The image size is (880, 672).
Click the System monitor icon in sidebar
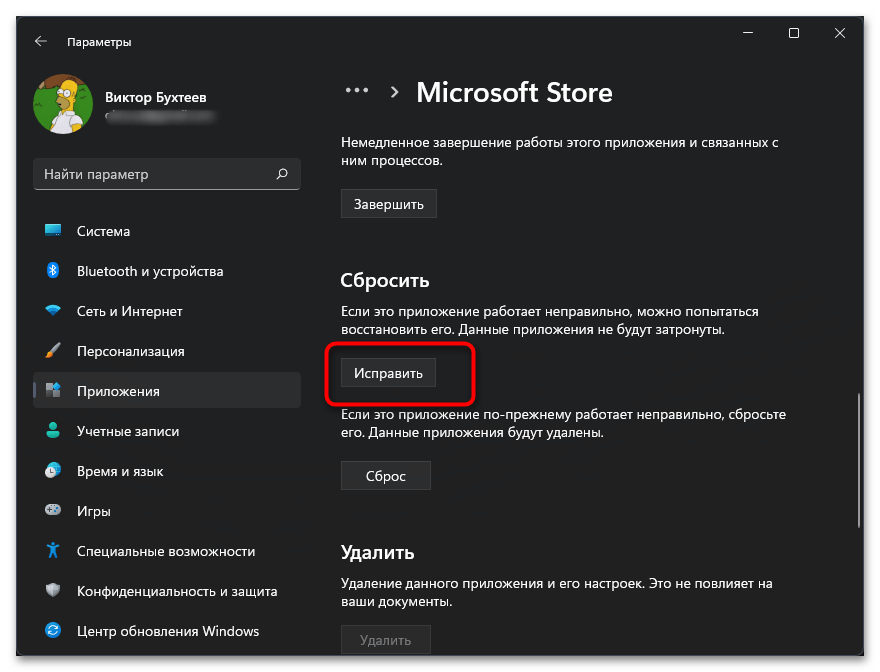click(x=54, y=231)
